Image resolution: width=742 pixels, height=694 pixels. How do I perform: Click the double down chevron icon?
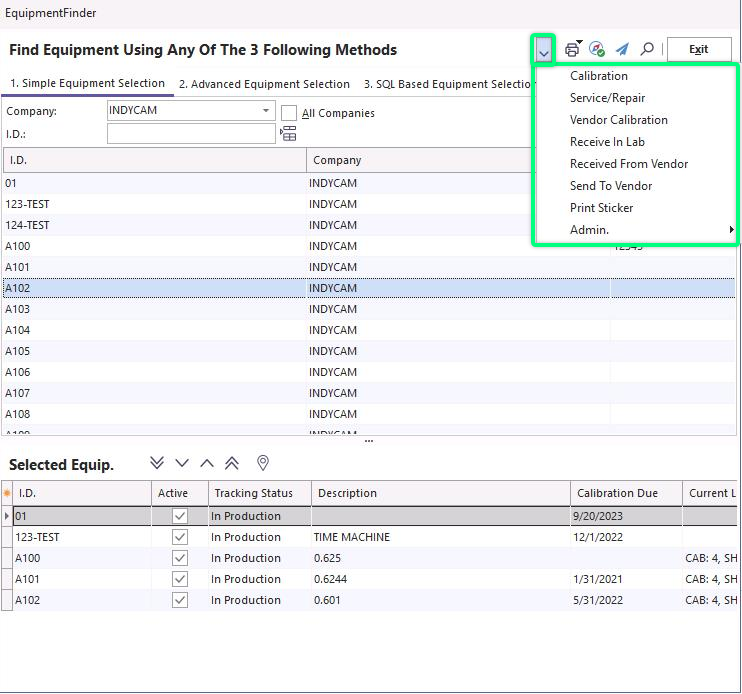[156, 463]
